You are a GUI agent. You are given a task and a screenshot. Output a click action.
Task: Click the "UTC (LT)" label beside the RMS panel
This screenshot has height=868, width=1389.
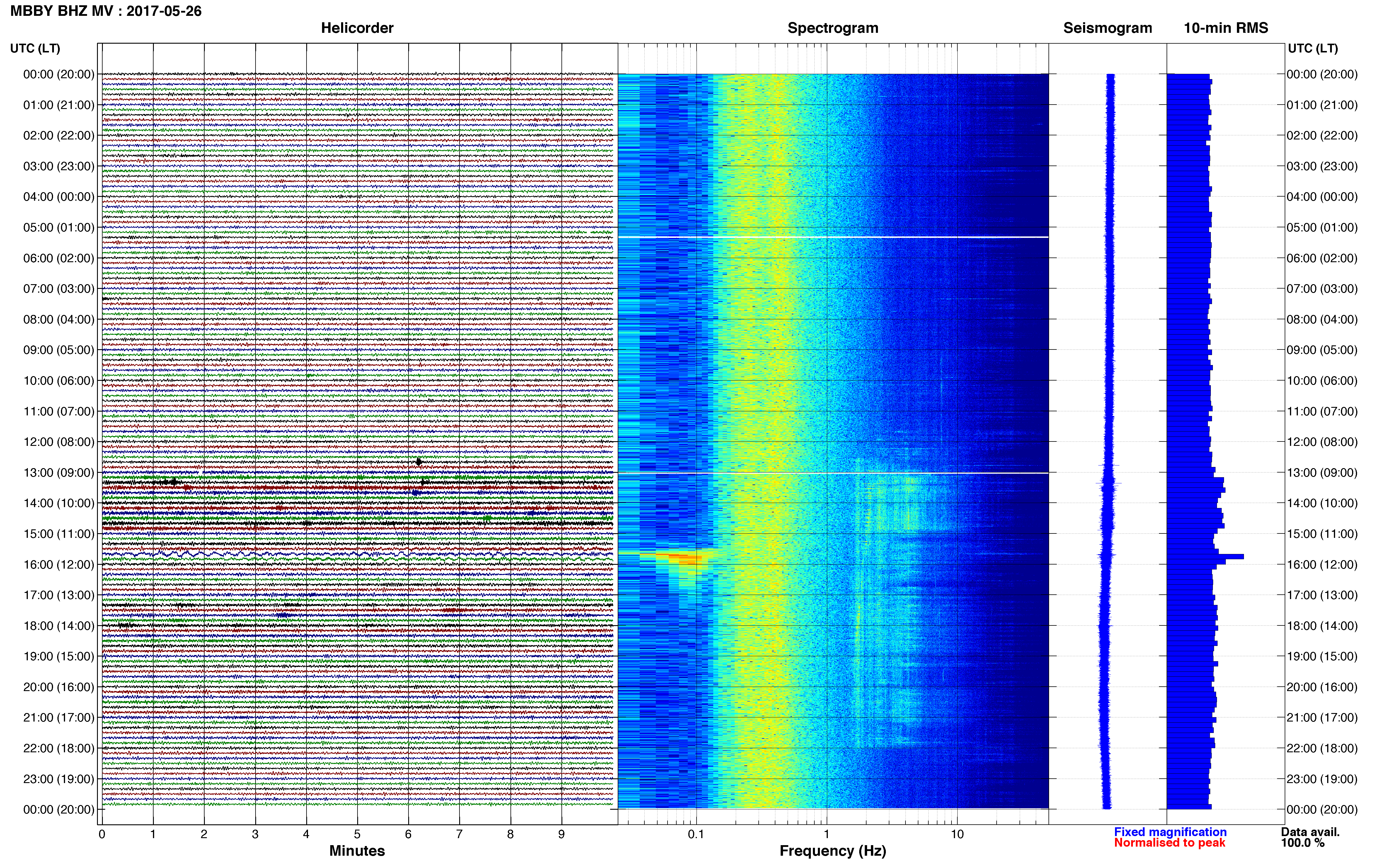tap(1313, 48)
